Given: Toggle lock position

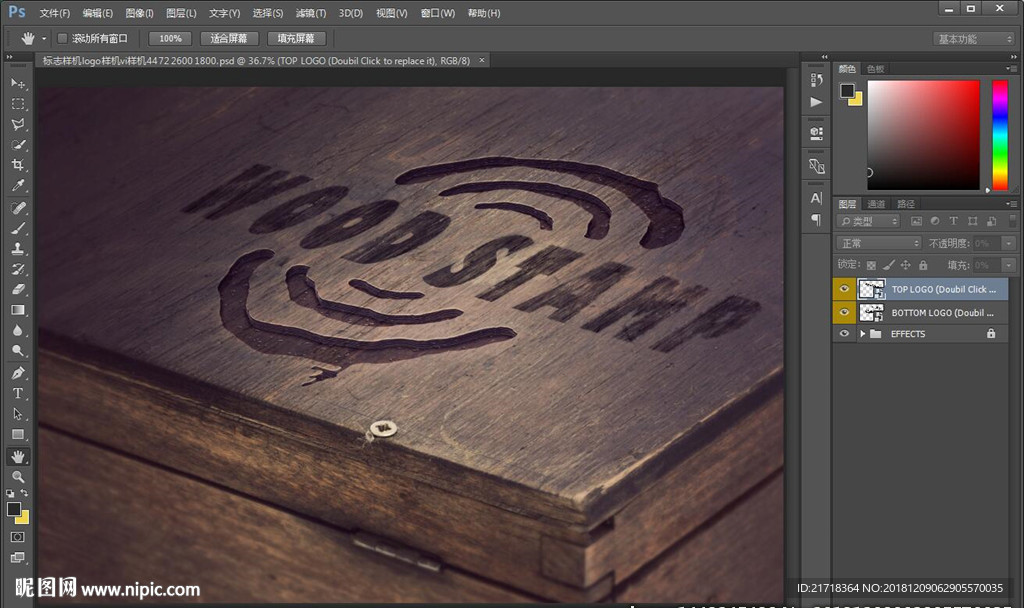Looking at the screenshot, I should 905,265.
